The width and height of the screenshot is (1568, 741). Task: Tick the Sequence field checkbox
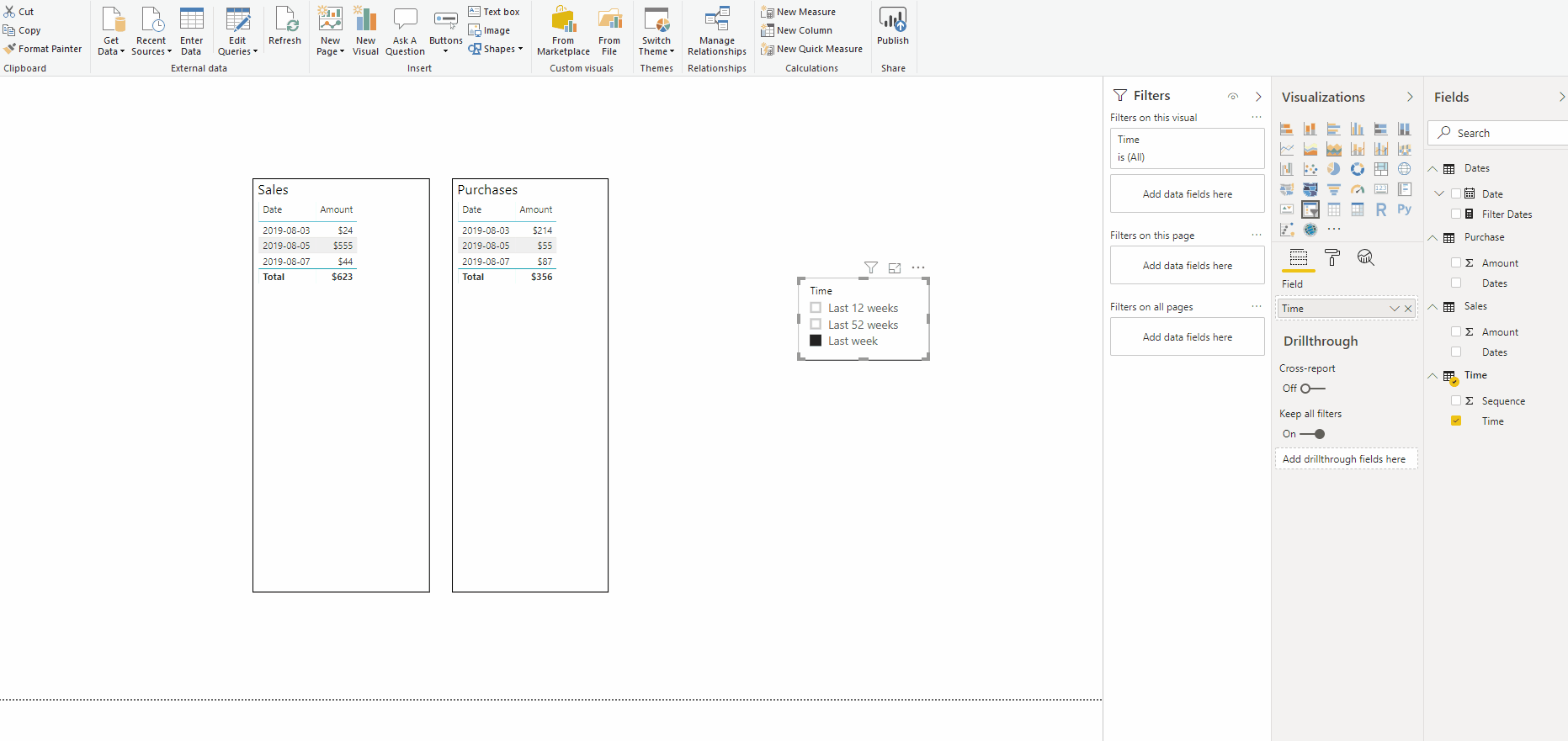[x=1456, y=401]
